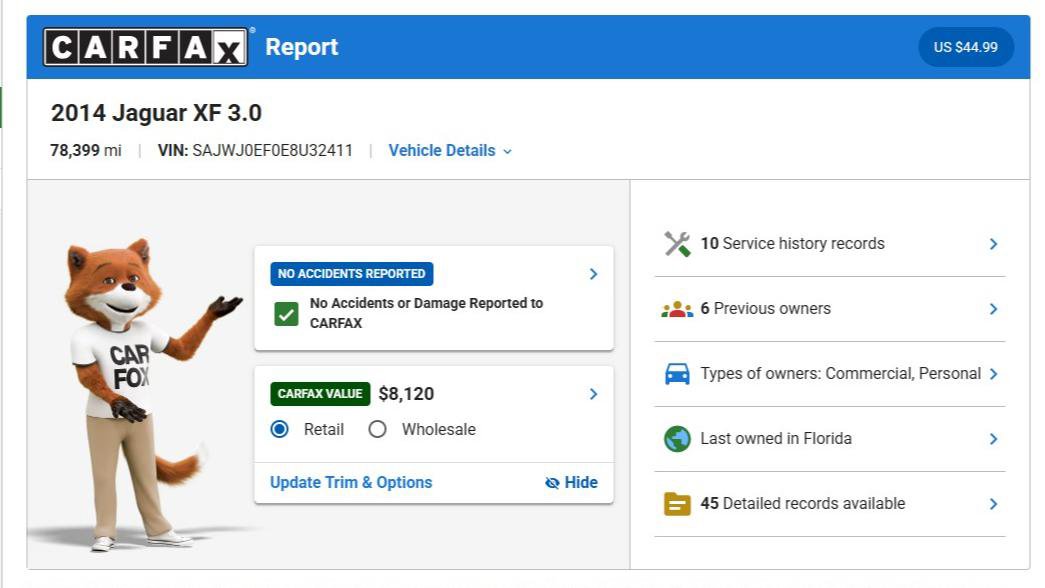Select the Retail value radio button
This screenshot has height=588, width=1045.
tap(280, 429)
